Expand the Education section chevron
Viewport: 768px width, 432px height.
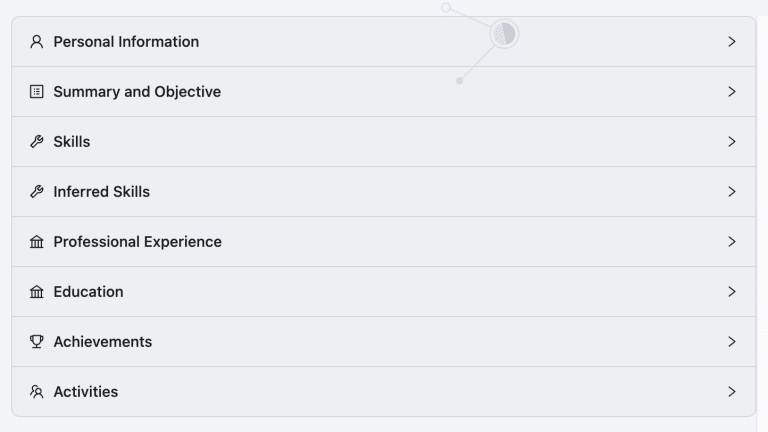[x=732, y=291]
